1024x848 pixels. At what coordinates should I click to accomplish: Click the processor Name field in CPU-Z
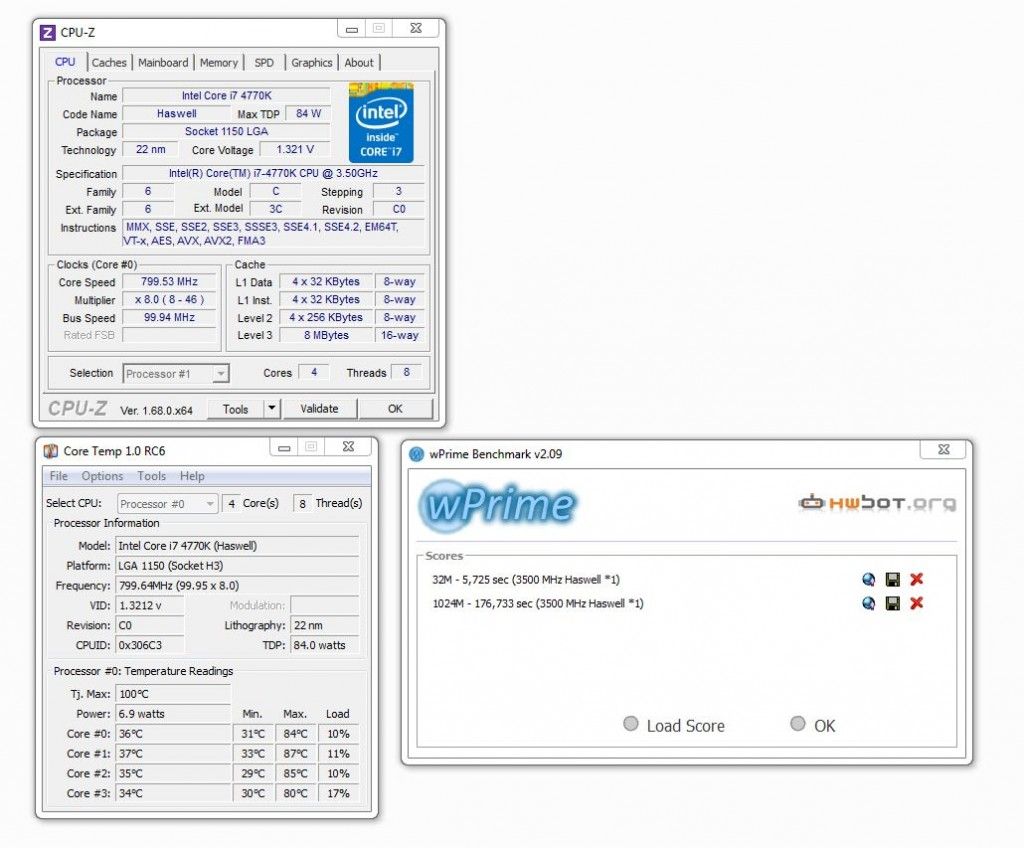click(226, 96)
